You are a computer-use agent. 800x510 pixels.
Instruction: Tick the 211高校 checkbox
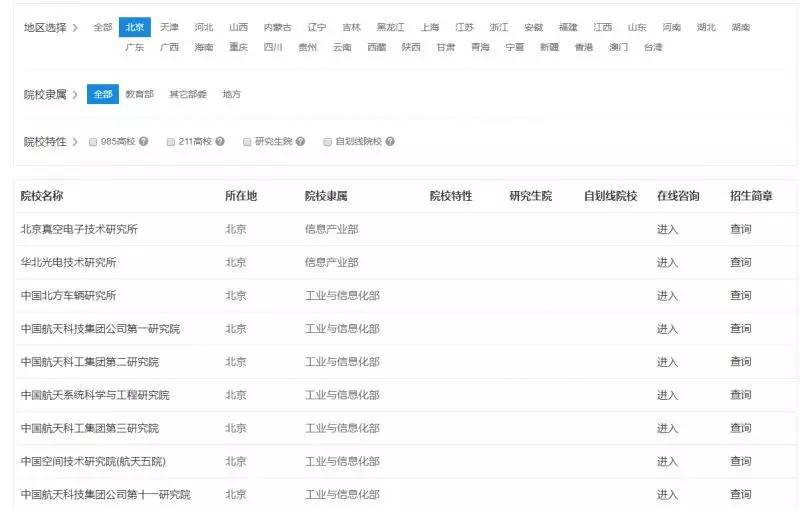tap(171, 142)
